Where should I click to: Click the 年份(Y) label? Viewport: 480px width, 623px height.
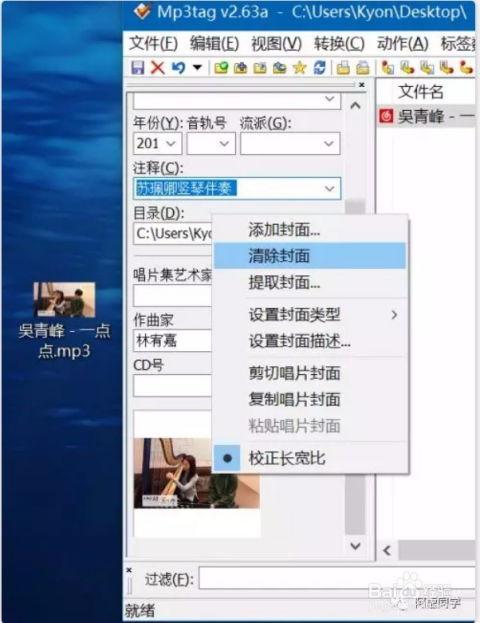pyautogui.click(x=158, y=123)
